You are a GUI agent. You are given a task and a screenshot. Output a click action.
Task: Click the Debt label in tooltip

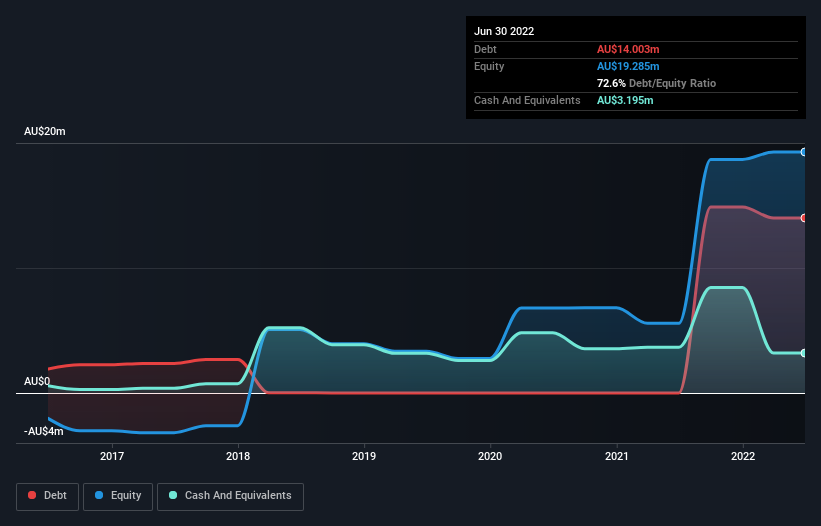coord(485,49)
